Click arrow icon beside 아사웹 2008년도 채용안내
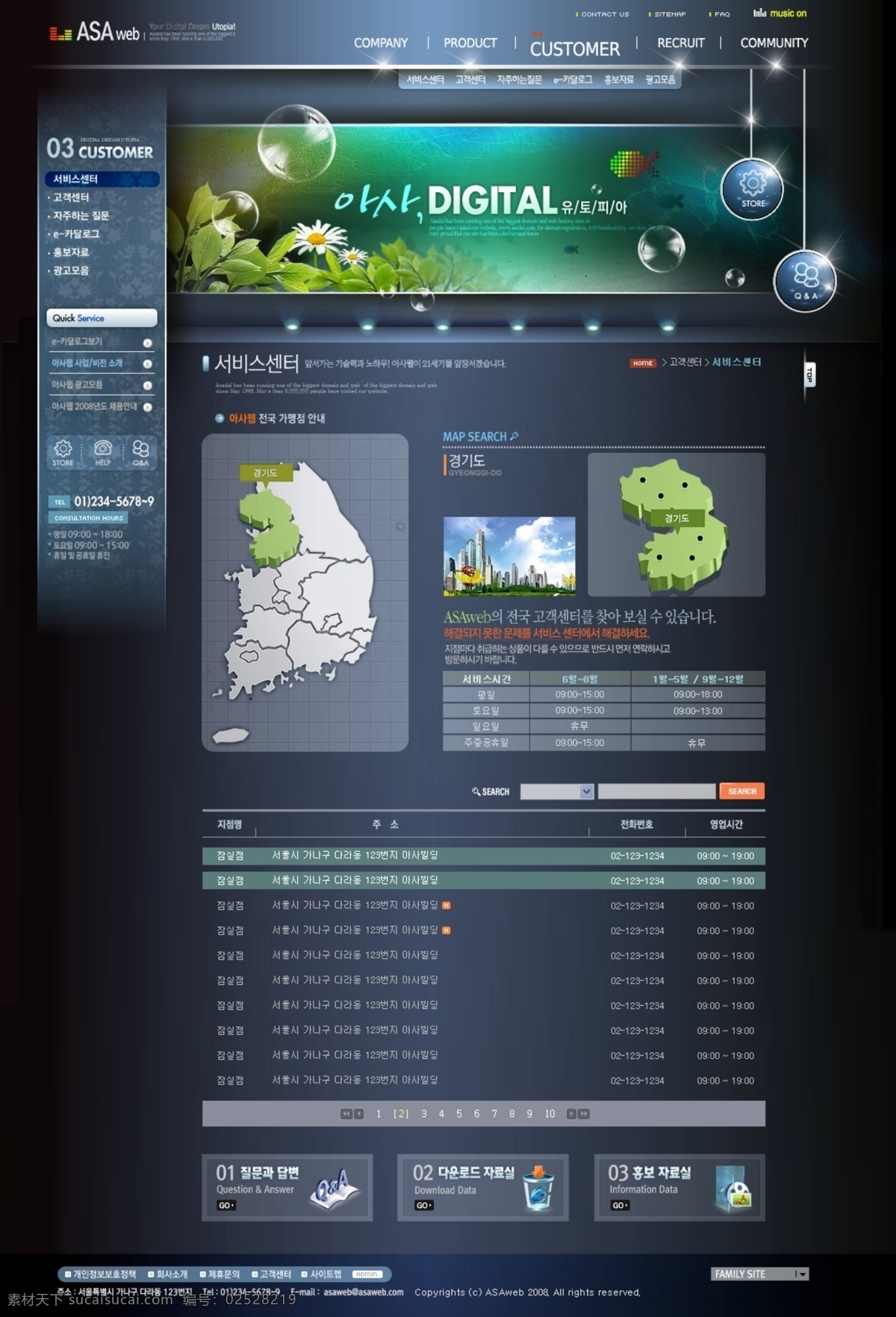 pyautogui.click(x=147, y=407)
